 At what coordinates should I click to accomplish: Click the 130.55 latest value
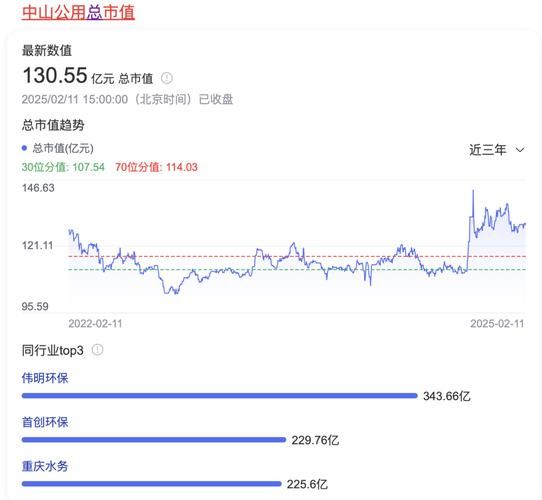(55, 75)
